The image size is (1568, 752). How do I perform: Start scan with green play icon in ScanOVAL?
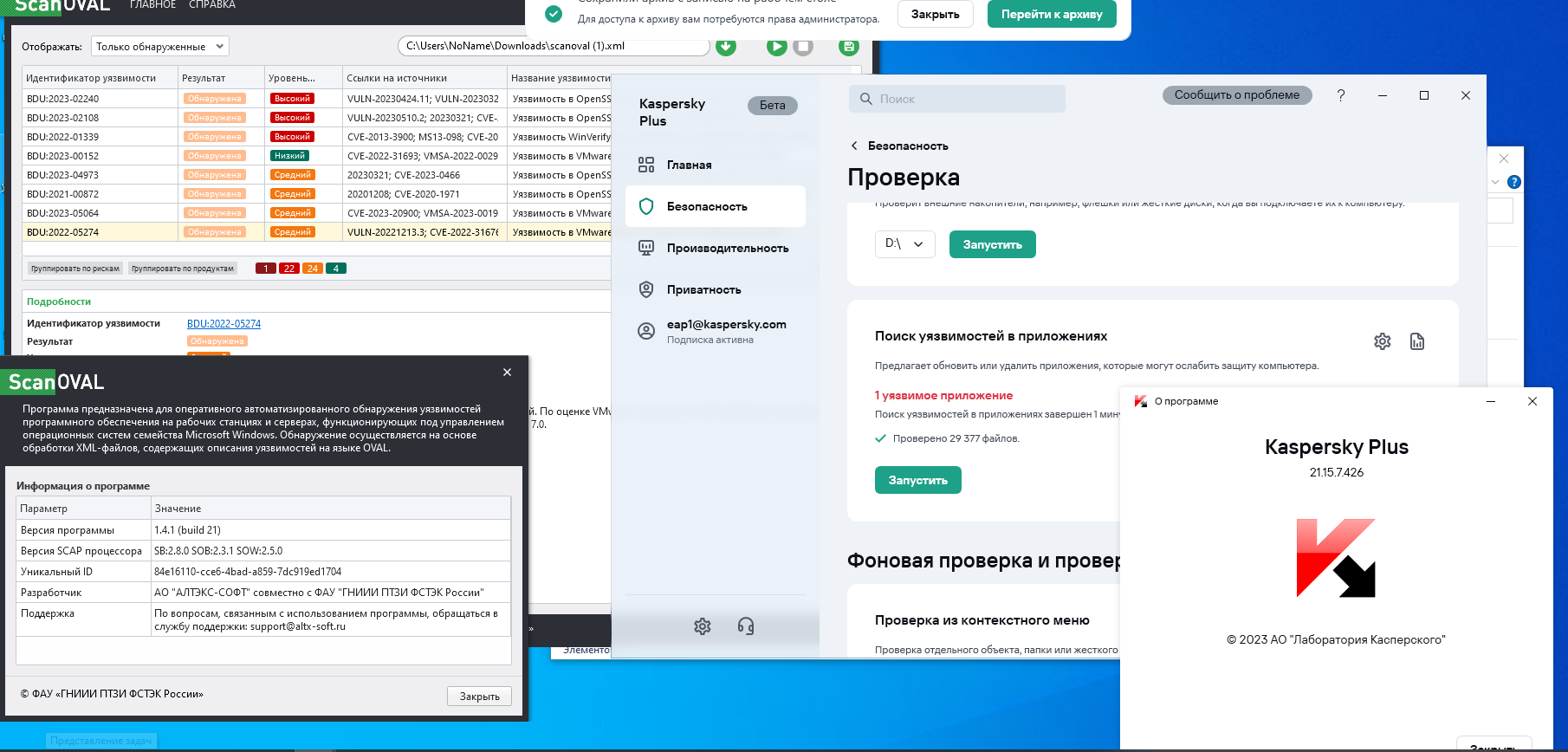pos(776,47)
